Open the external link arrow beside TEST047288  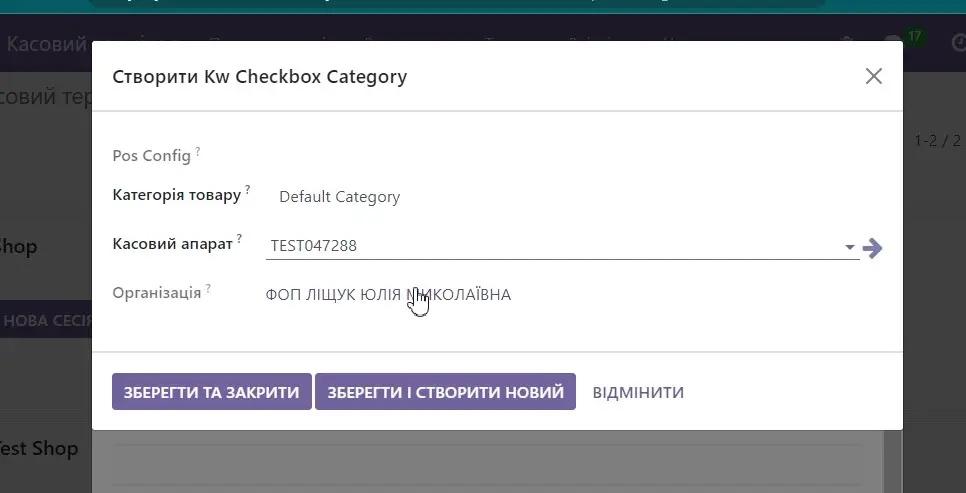(x=873, y=248)
